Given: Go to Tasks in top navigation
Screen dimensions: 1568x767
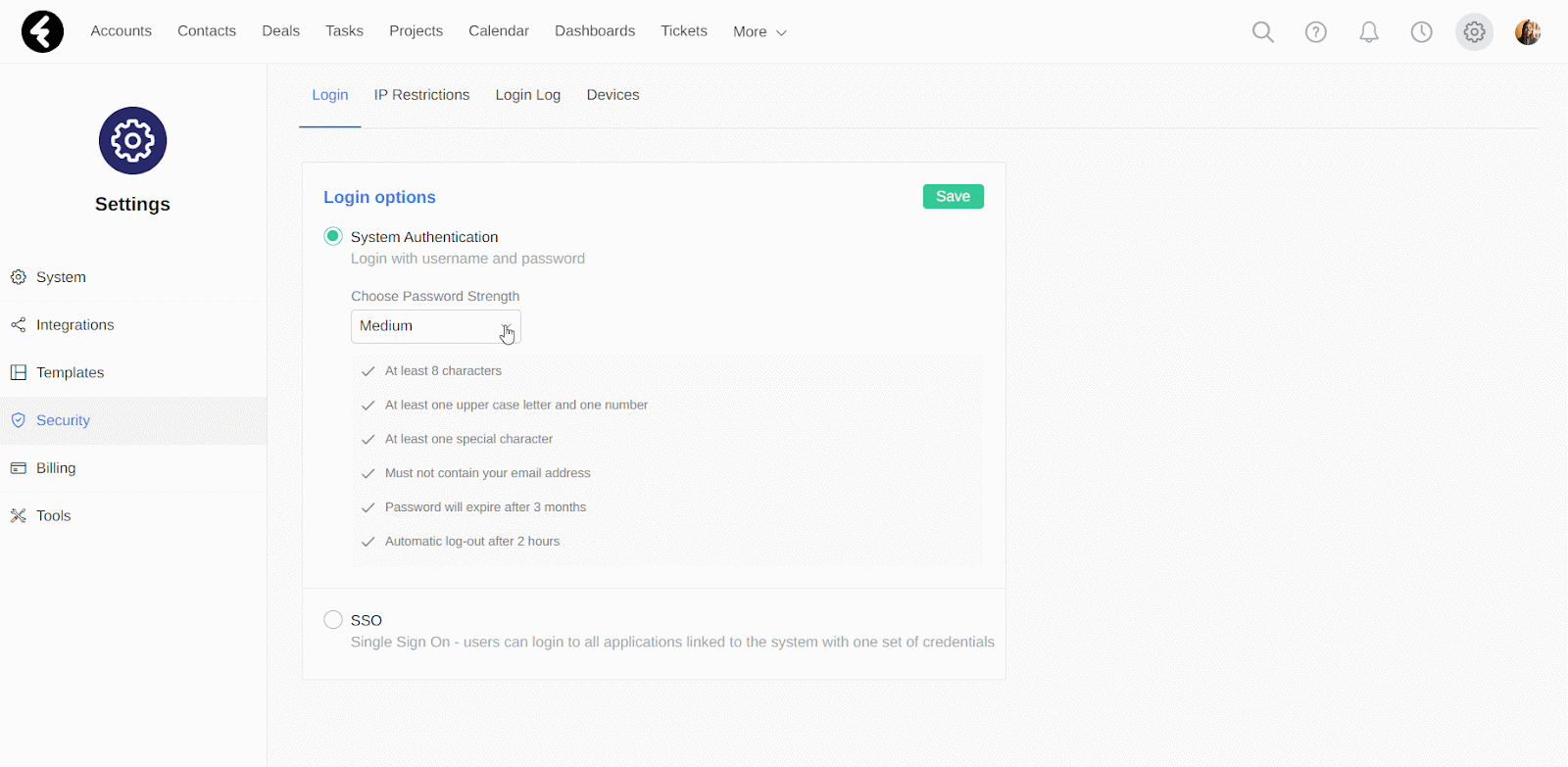Looking at the screenshot, I should tap(344, 31).
